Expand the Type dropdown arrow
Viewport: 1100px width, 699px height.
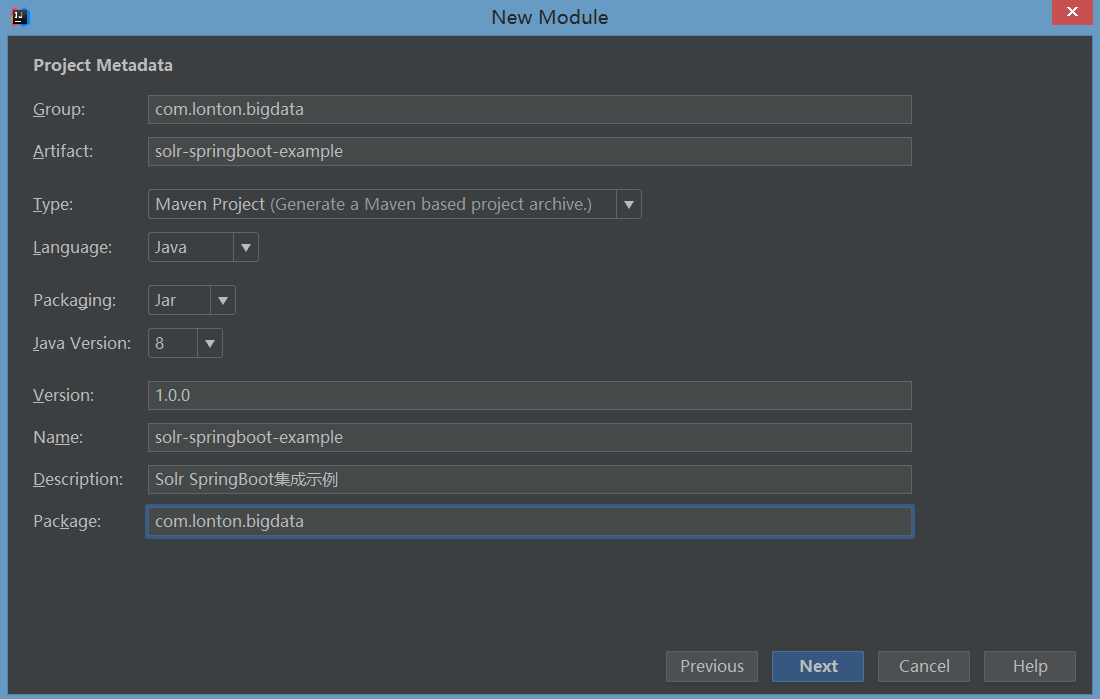coord(628,205)
